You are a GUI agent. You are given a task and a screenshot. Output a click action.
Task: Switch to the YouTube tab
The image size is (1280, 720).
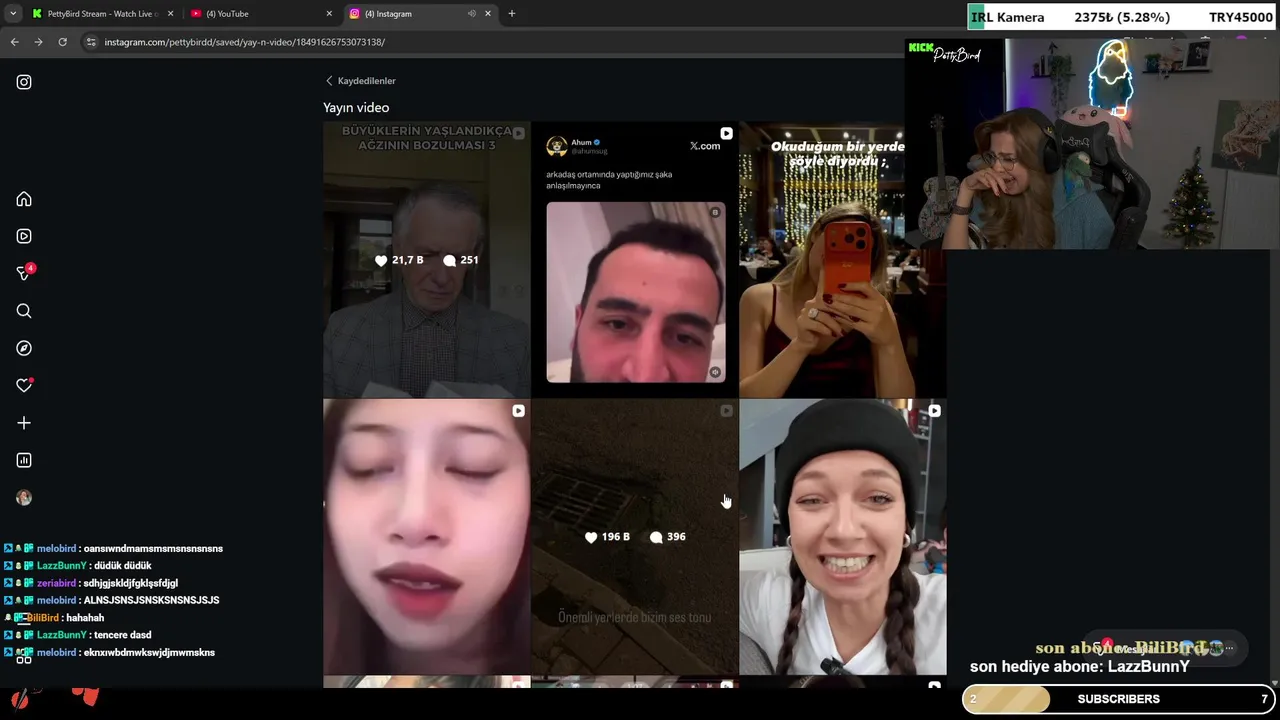point(262,14)
